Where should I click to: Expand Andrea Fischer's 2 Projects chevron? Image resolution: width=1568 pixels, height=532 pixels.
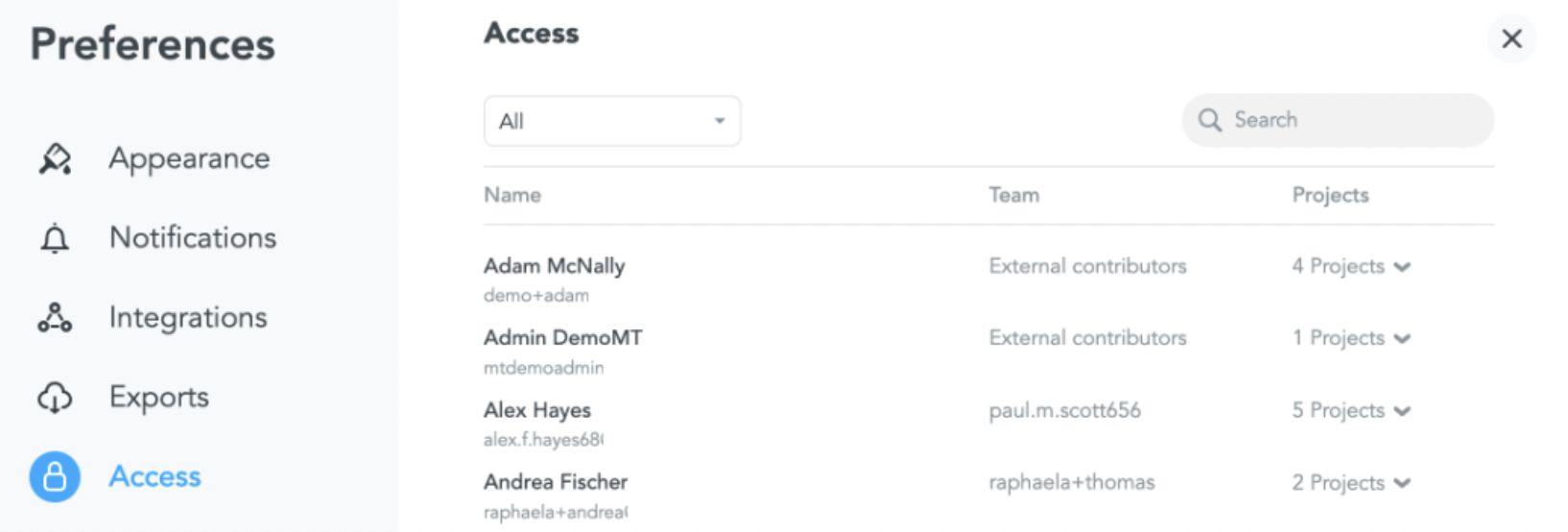tap(1403, 483)
